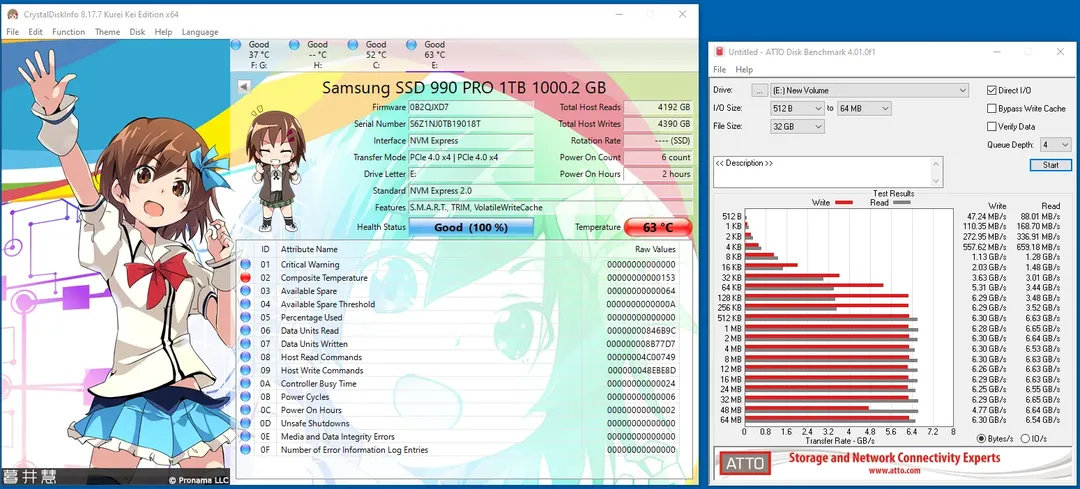Click status orb for Host Write Commands

click(x=246, y=371)
